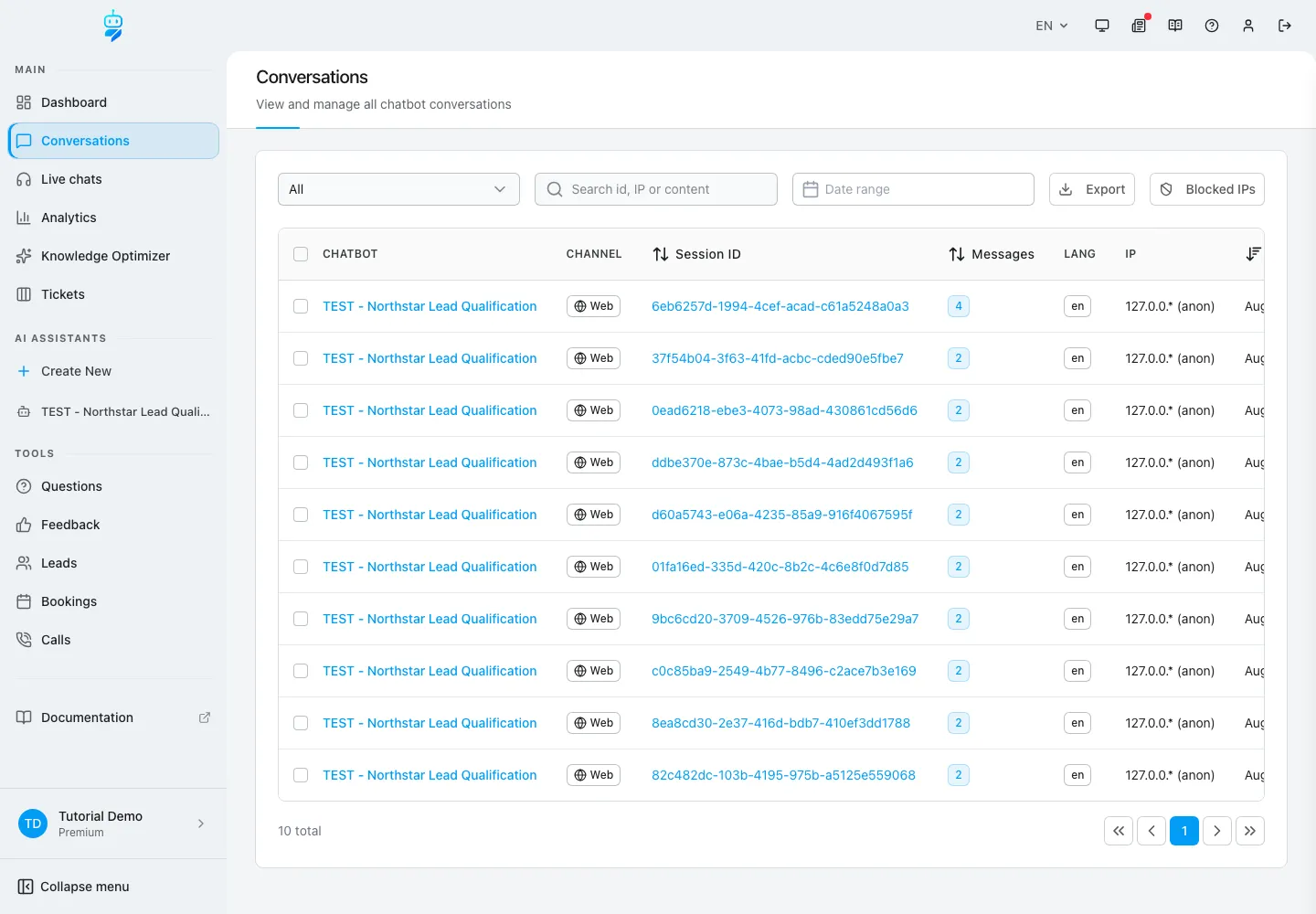Image resolution: width=1316 pixels, height=914 pixels.
Task: Open the Dashboard page
Action: click(113, 102)
